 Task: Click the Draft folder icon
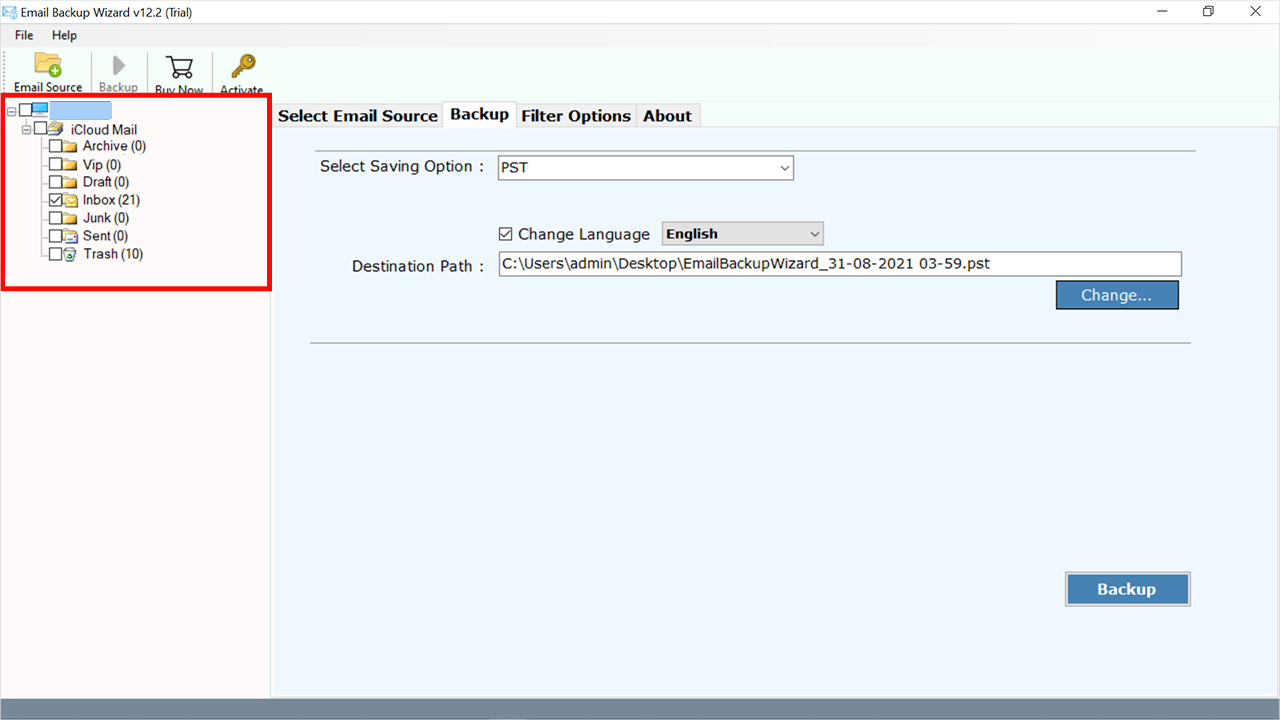tap(70, 182)
